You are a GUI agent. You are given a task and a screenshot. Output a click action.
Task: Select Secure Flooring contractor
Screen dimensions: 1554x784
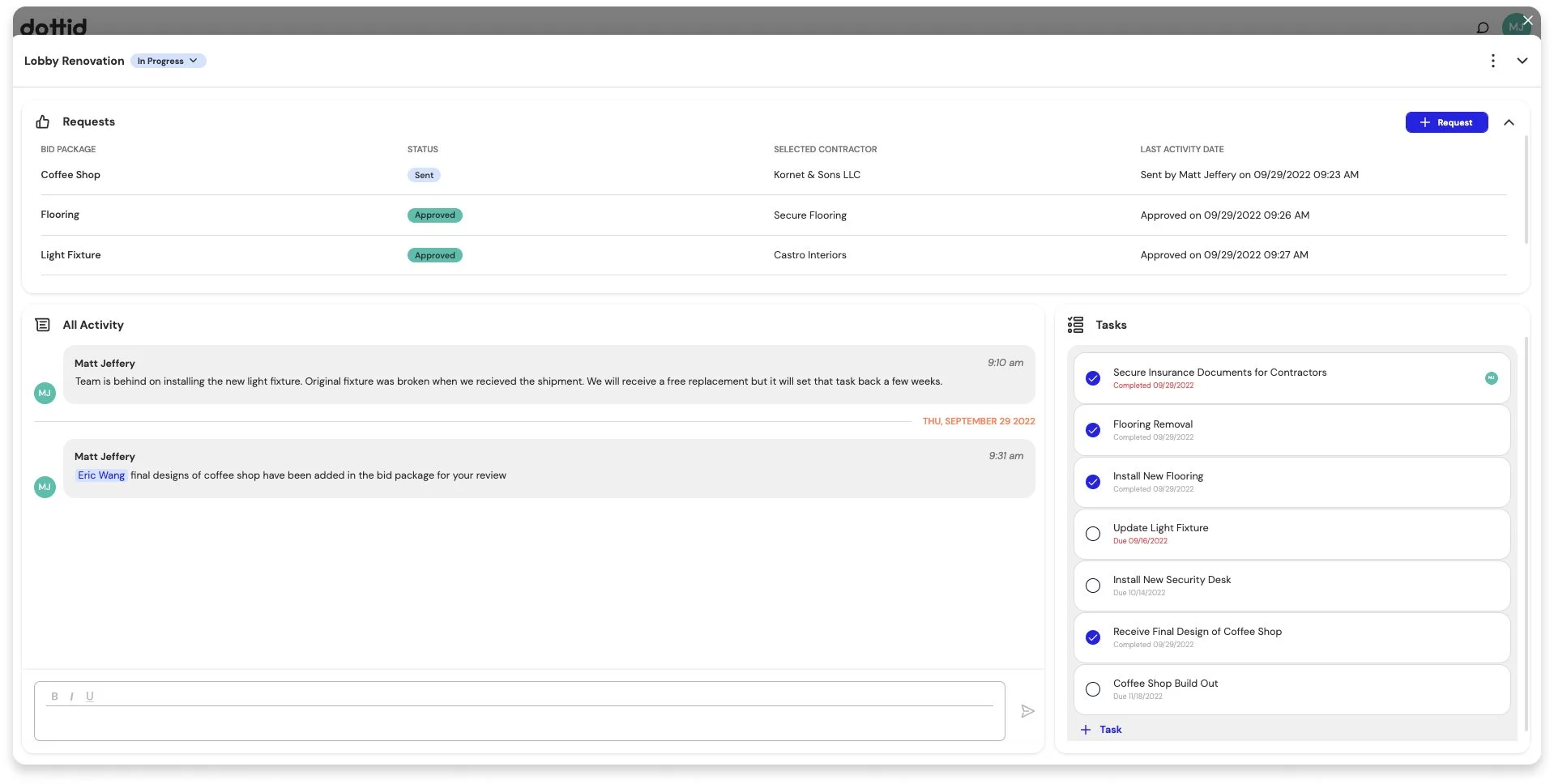809,215
